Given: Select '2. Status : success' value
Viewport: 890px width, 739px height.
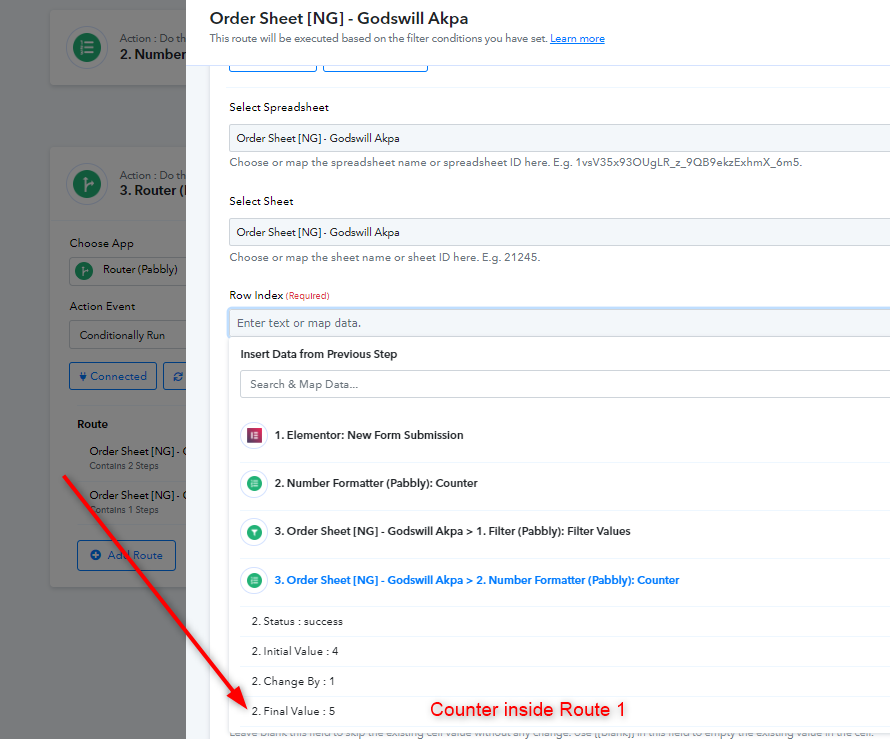Looking at the screenshot, I should pos(297,622).
